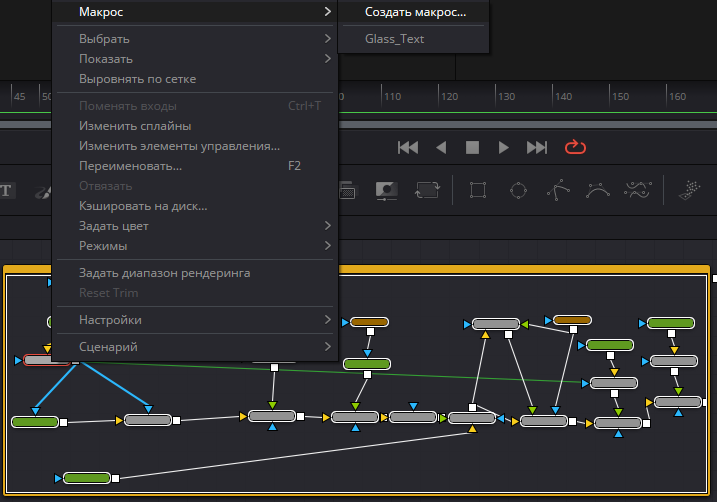Start forward playback
Image resolution: width=717 pixels, height=502 pixels.
coord(503,148)
